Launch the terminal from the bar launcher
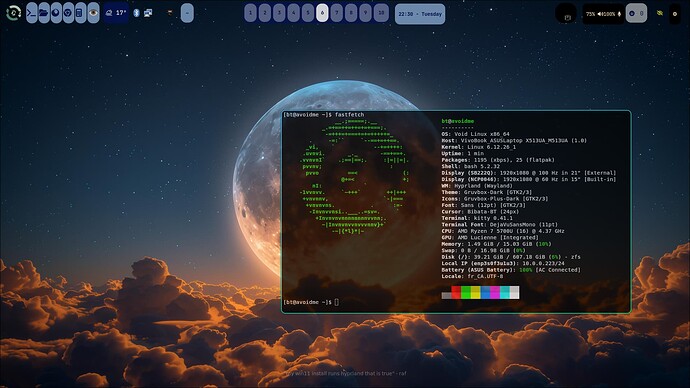The image size is (690, 388). pyautogui.click(x=31, y=13)
